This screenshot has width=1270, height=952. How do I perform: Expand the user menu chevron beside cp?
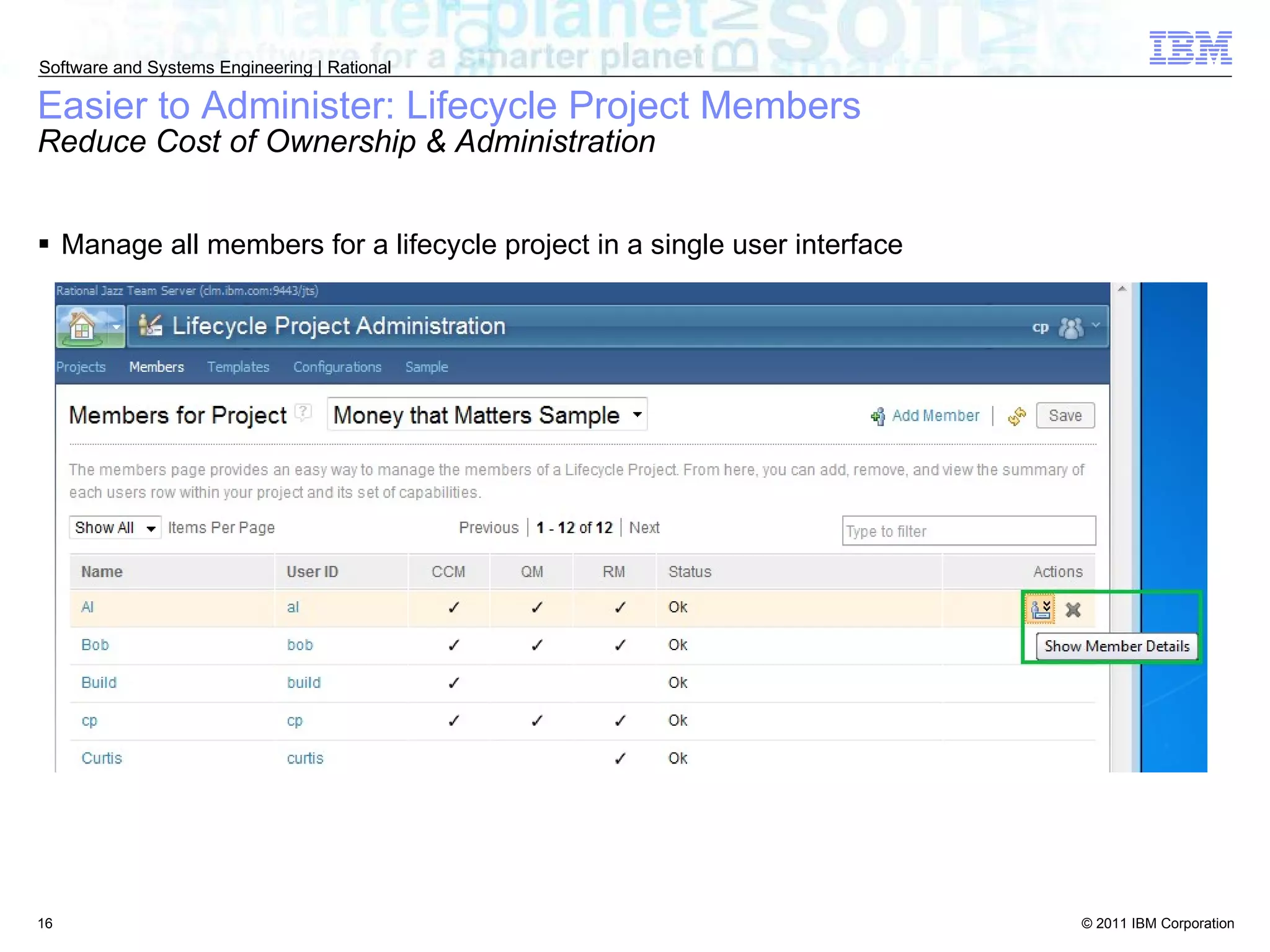coord(1096,325)
